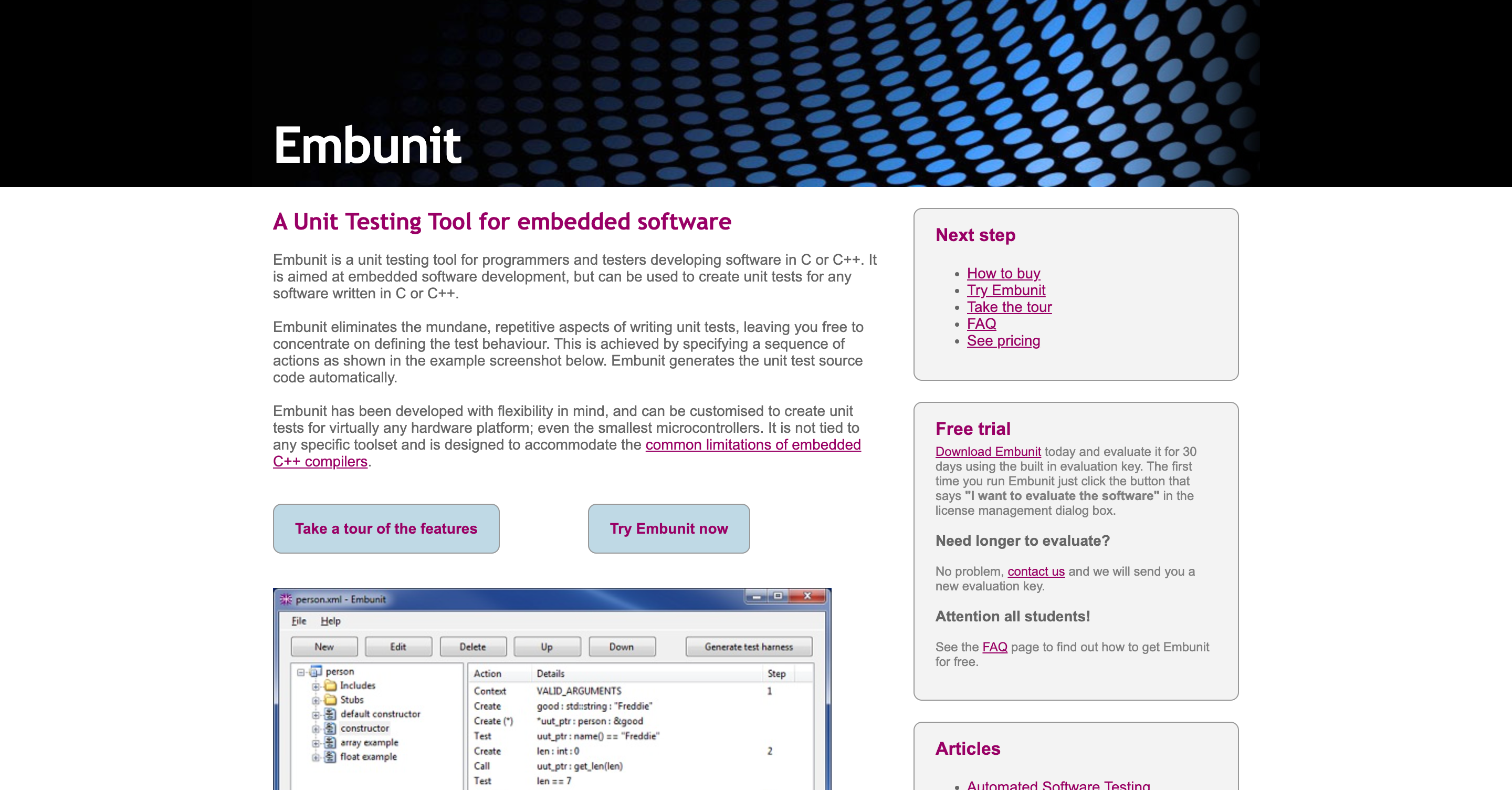
Task: Collapse the 'person' tree root node
Action: (300, 672)
